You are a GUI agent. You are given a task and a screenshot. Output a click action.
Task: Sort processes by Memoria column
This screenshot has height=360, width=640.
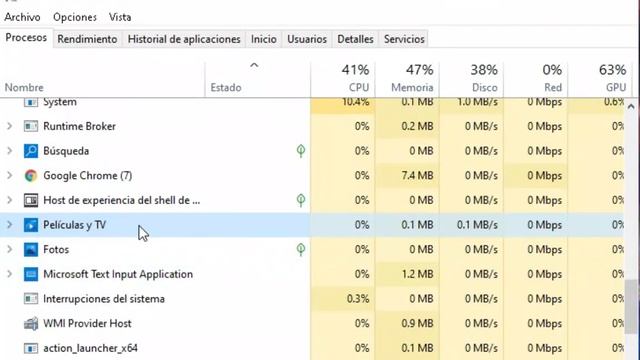point(407,79)
